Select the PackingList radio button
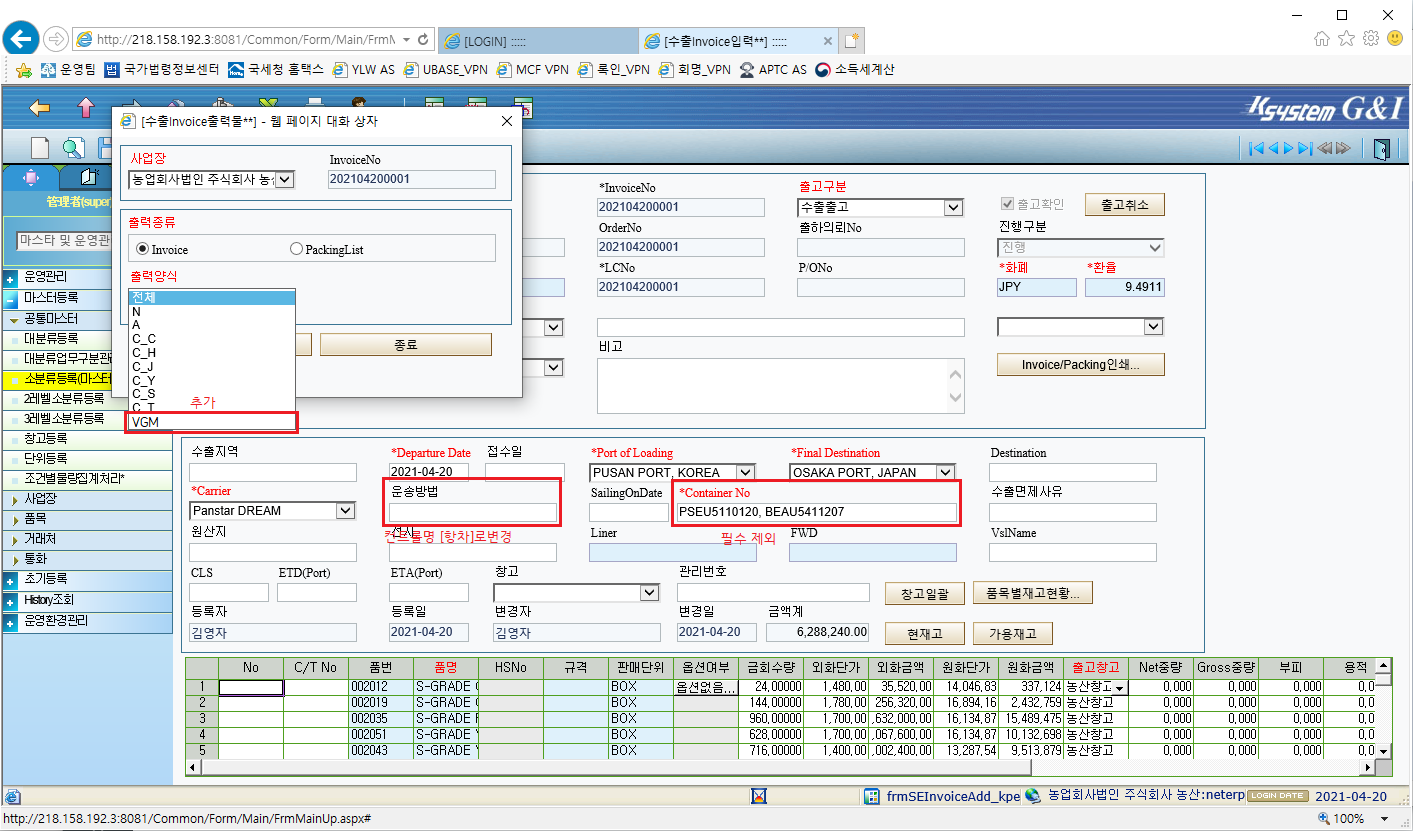1413x831 pixels. pos(296,249)
